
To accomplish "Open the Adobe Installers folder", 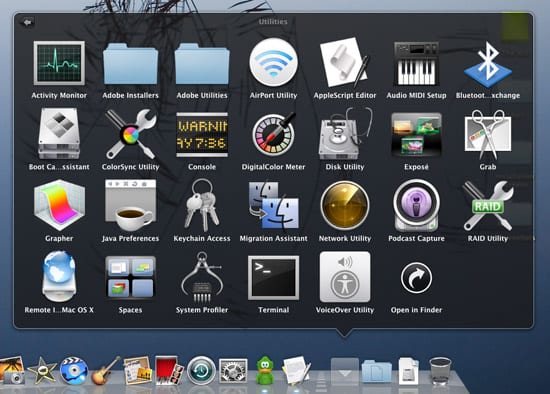I will tap(130, 64).
